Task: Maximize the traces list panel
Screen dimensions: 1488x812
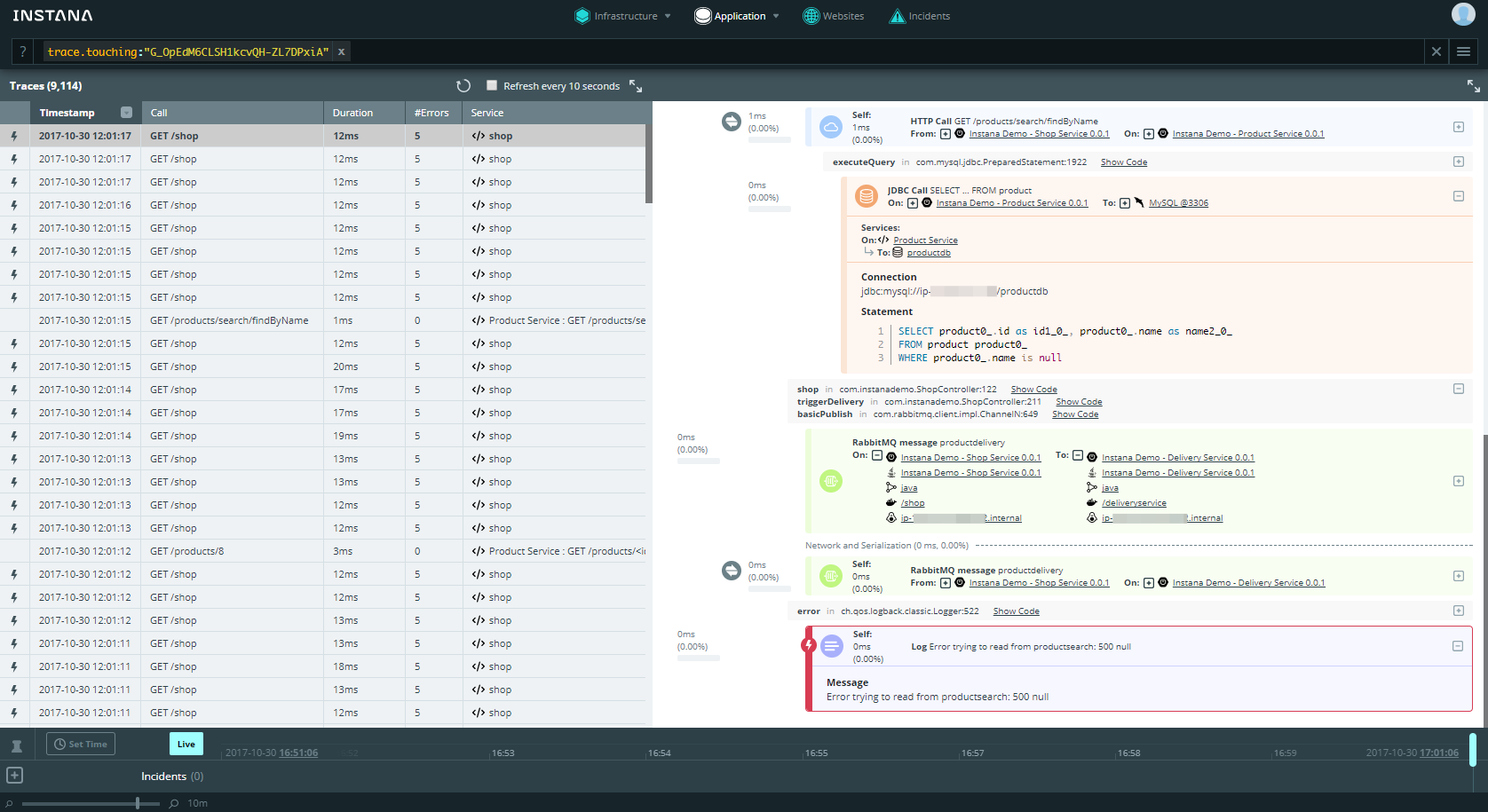Action: coord(636,86)
